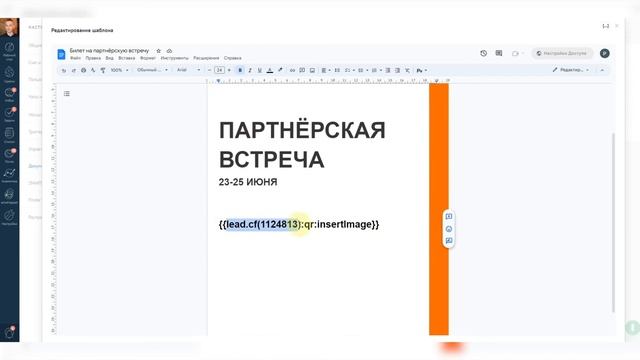
Task: Run spelling and grammar check
Action: [93, 70]
